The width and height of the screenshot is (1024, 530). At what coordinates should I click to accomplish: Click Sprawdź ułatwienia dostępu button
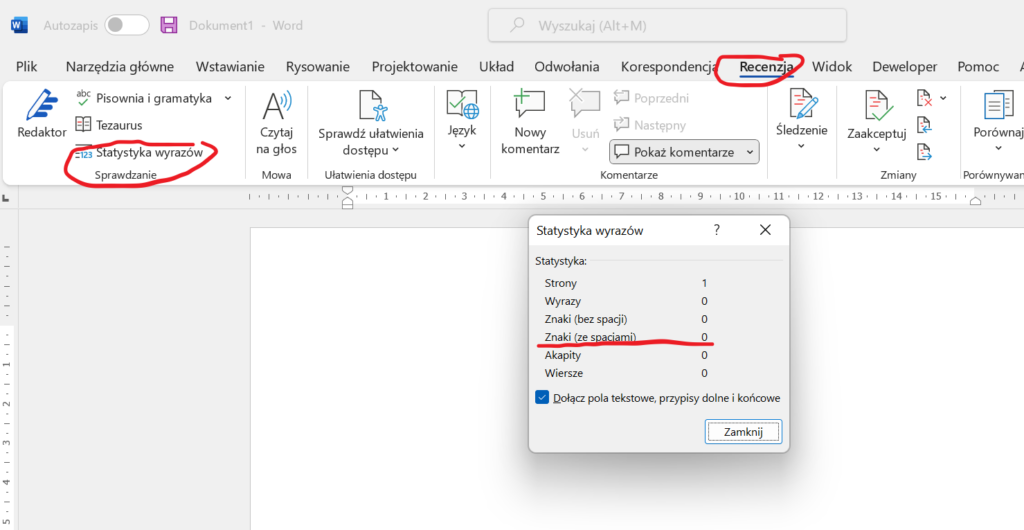click(371, 122)
